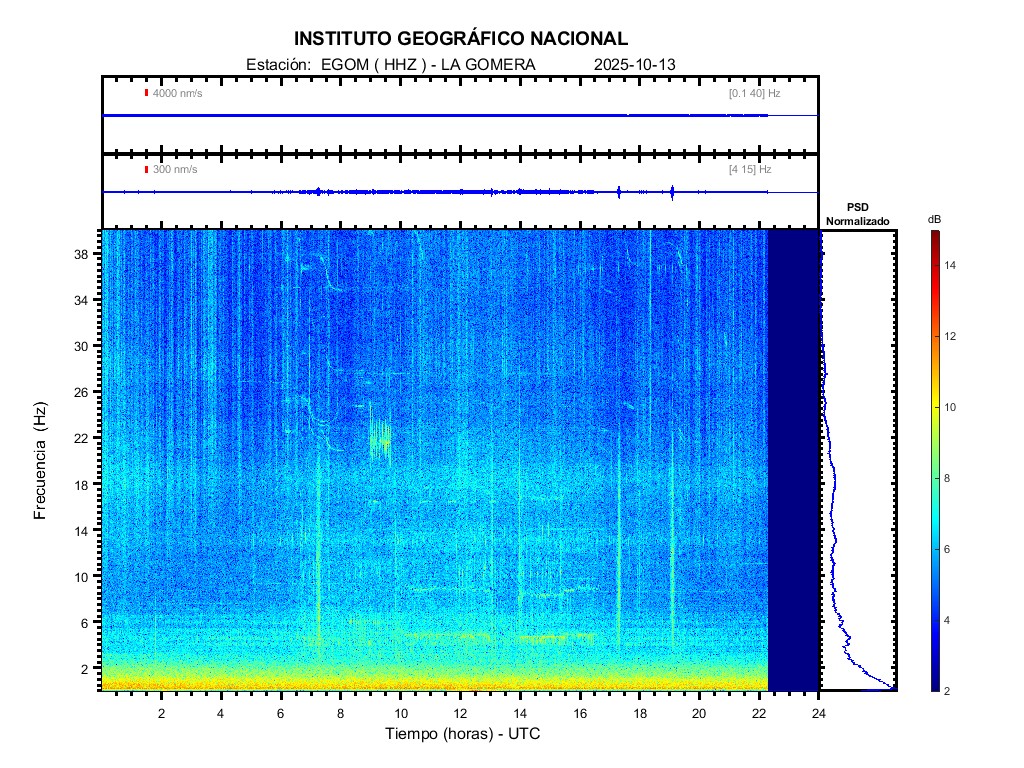Click the red 300 nm/s scale marker
This screenshot has height=768, width=1024.
pos(147,170)
